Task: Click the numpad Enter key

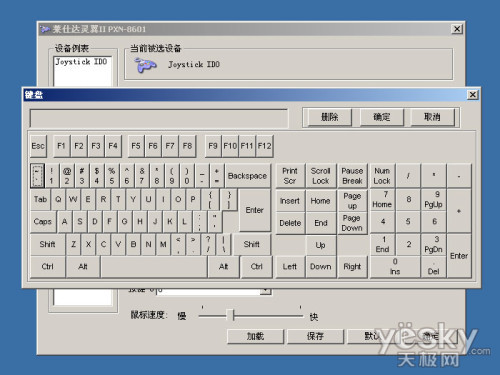Action: click(459, 256)
